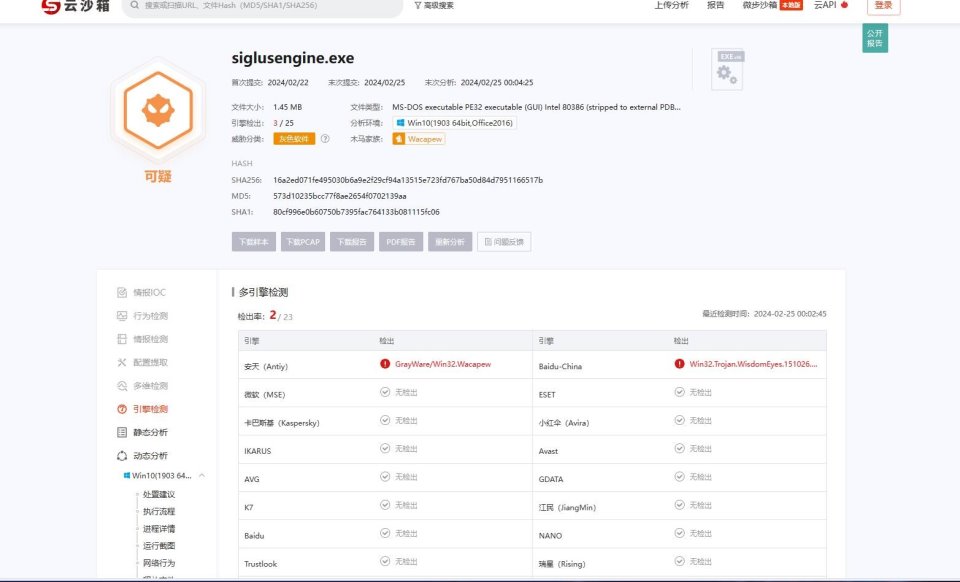Click the 行为检测 sidebar icon
Image resolution: width=960 pixels, height=582 pixels.
(122, 316)
